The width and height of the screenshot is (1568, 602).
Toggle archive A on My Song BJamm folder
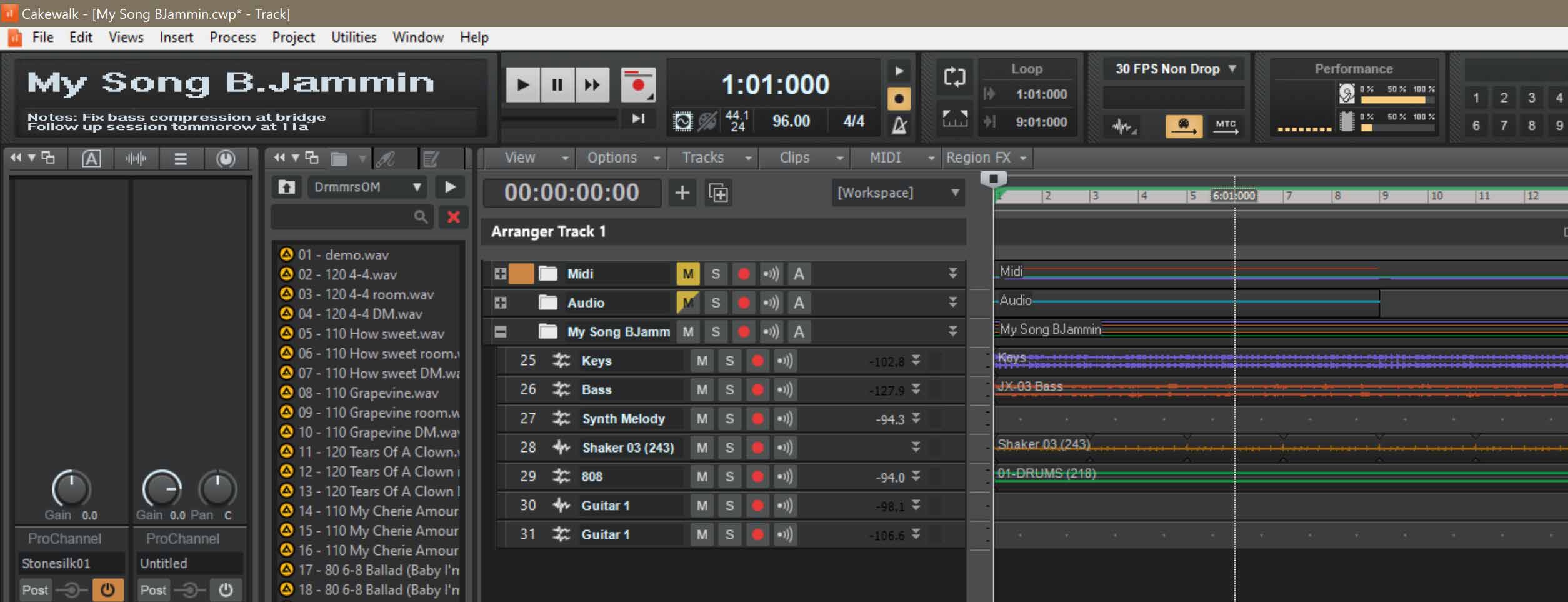799,332
